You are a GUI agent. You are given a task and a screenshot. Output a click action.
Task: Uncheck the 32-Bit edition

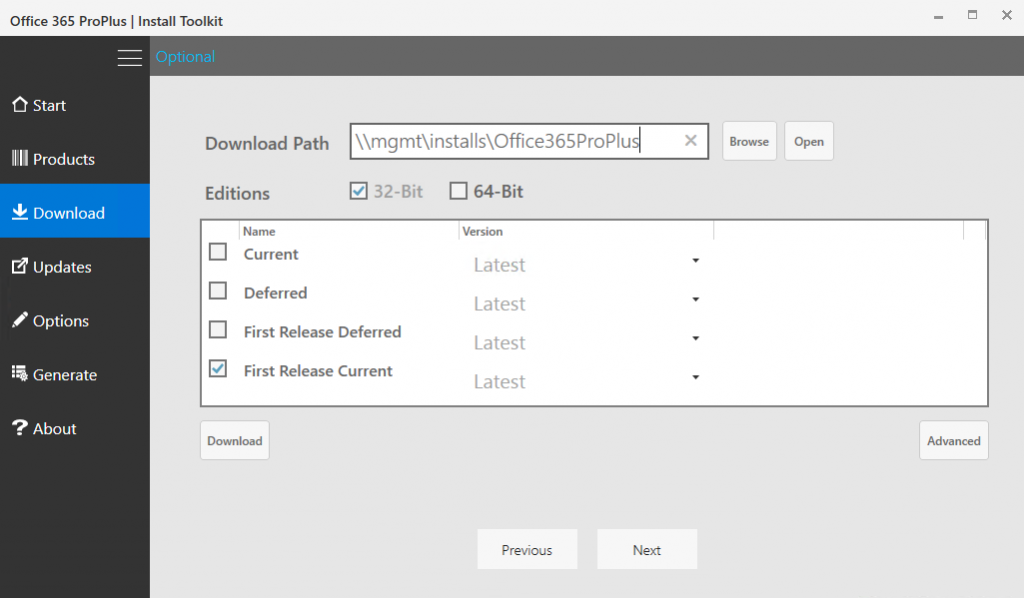358,190
